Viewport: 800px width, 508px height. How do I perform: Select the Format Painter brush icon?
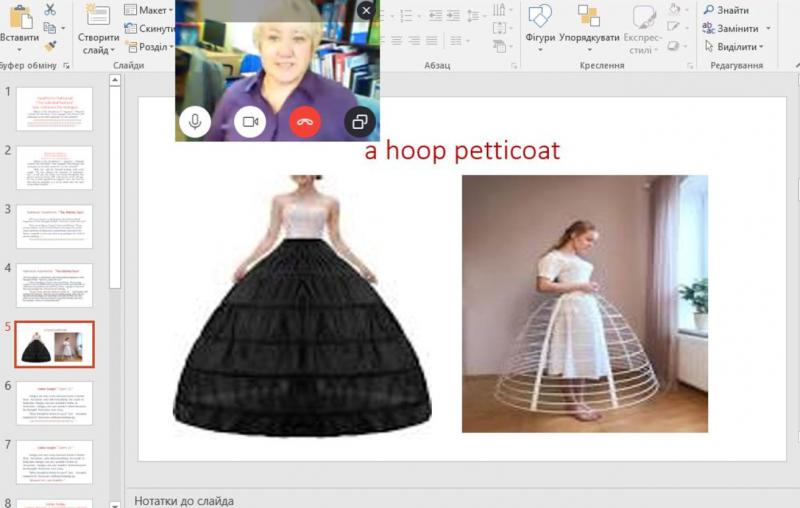click(x=50, y=46)
